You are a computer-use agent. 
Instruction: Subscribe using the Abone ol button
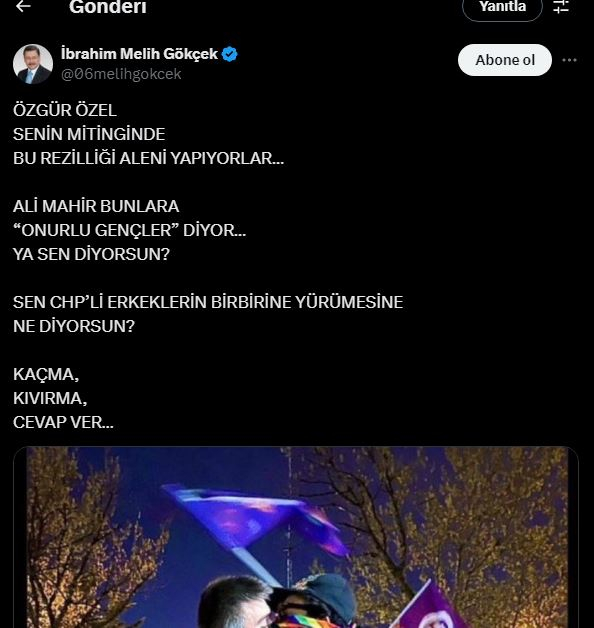(x=505, y=60)
